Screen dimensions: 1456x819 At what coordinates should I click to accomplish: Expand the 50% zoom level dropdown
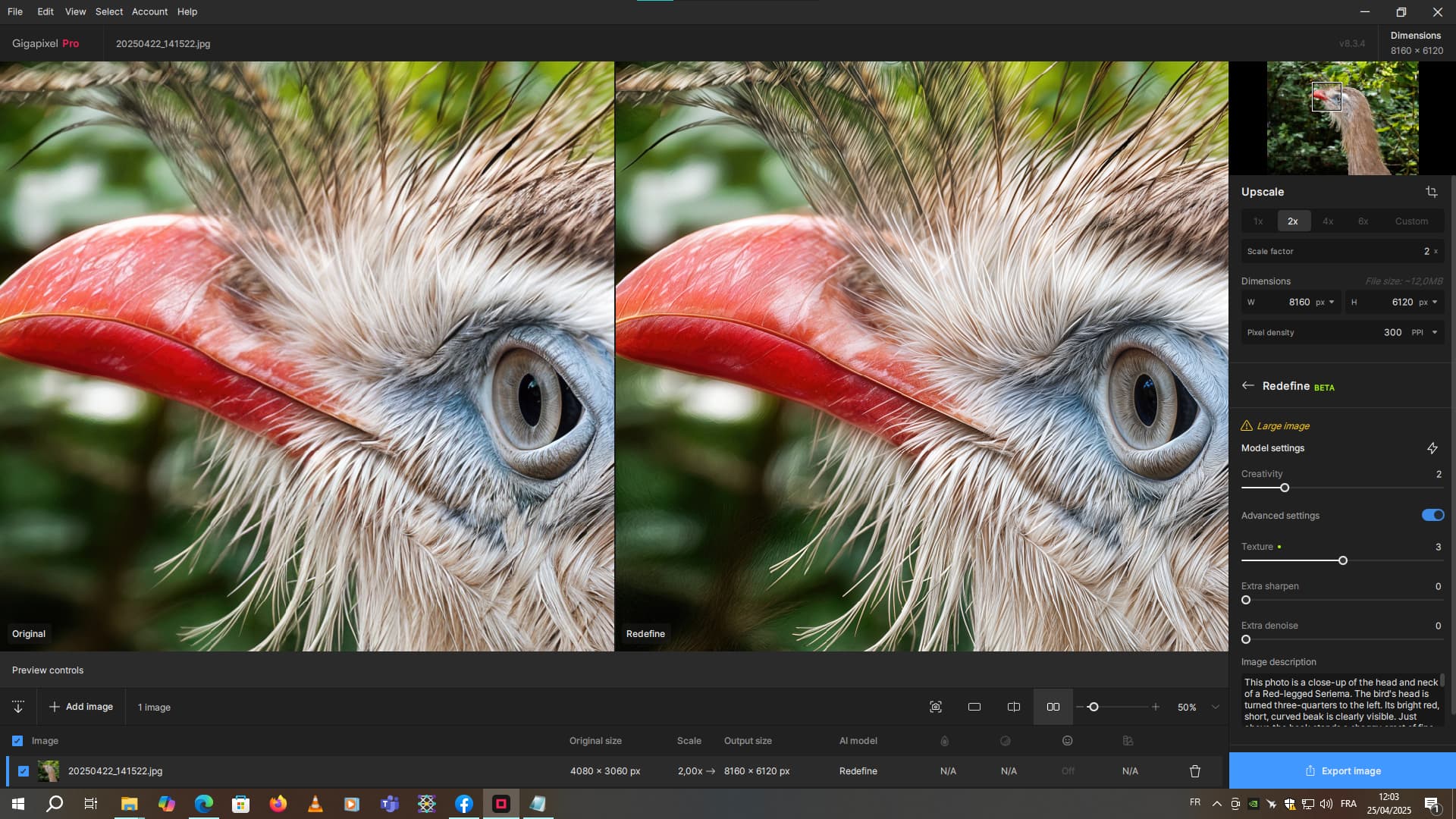pyautogui.click(x=1215, y=707)
